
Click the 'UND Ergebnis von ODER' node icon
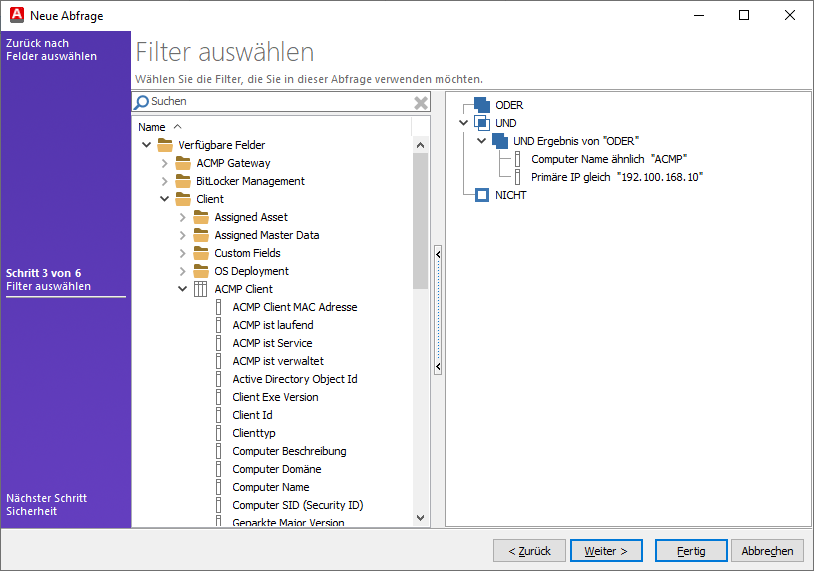tap(500, 141)
